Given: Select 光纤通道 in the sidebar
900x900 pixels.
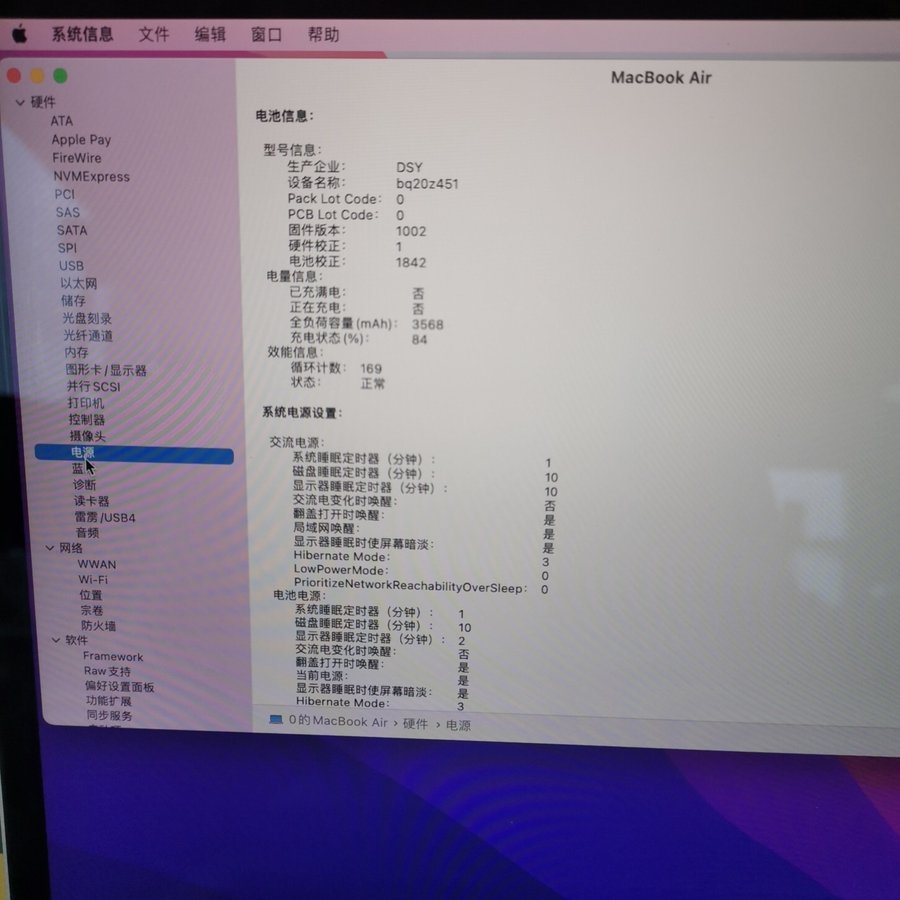Looking at the screenshot, I should 88,335.
